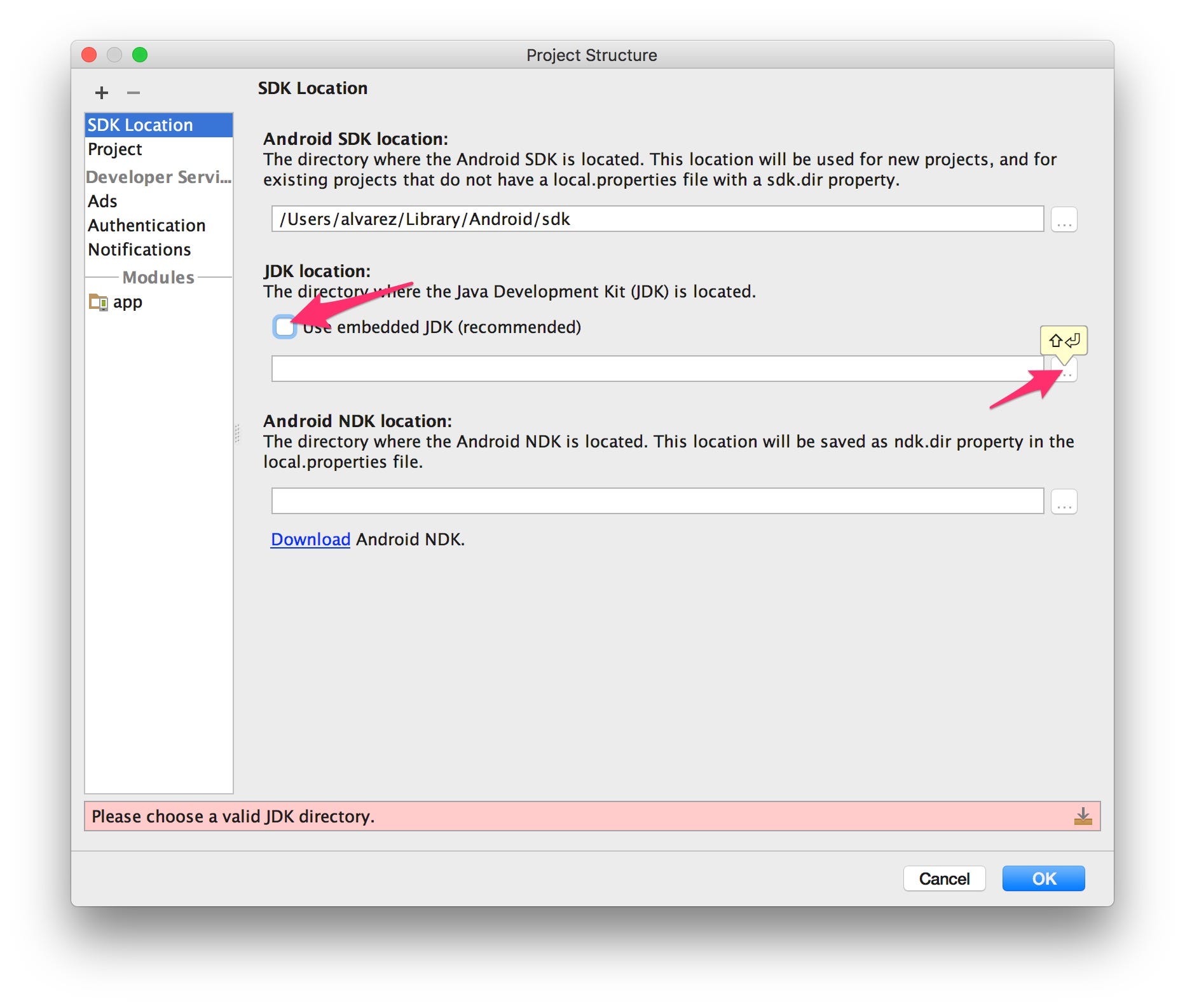Click the Android SDK location path field
The height and width of the screenshot is (1008, 1185).
[655, 219]
